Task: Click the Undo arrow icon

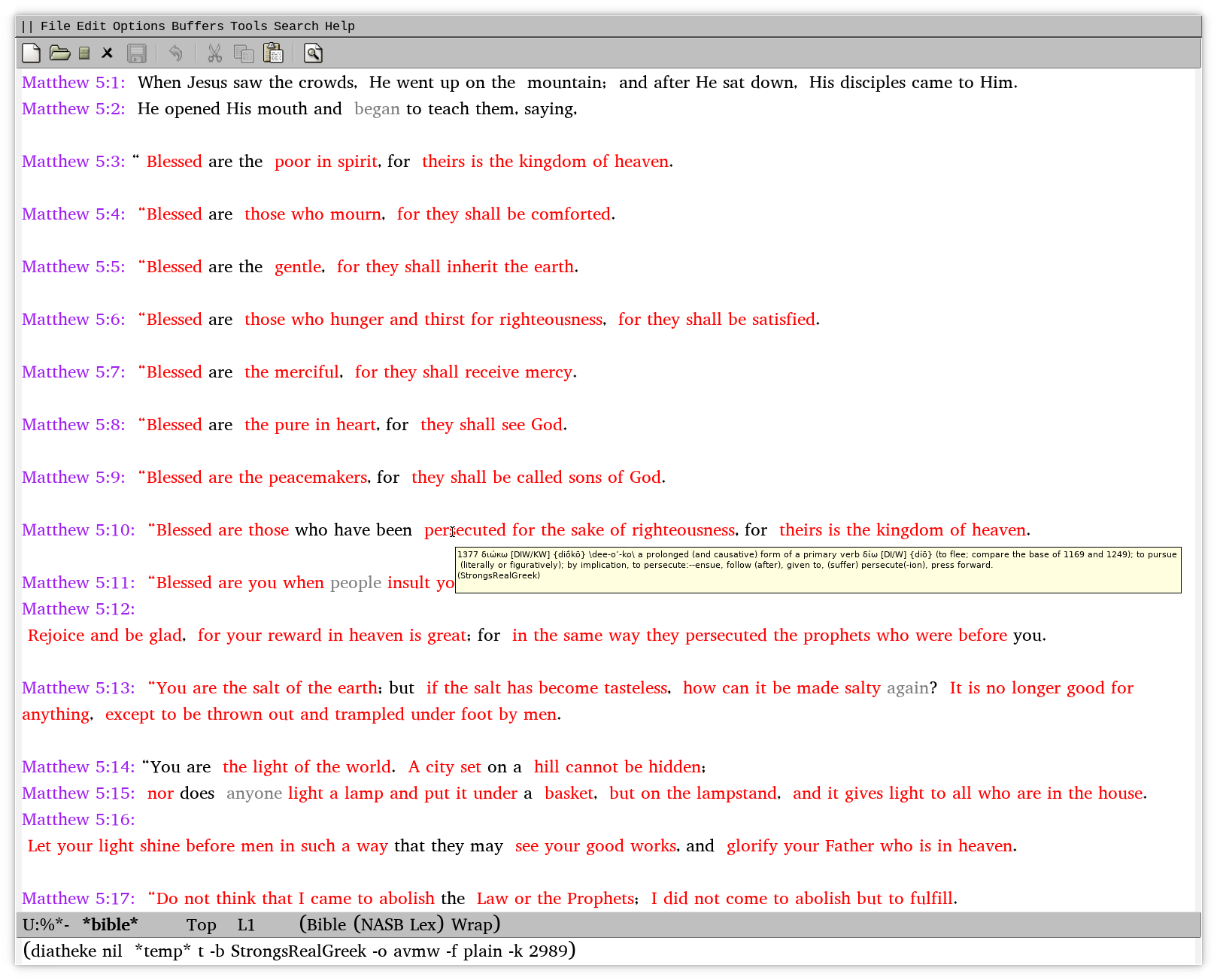Action: 175,53
